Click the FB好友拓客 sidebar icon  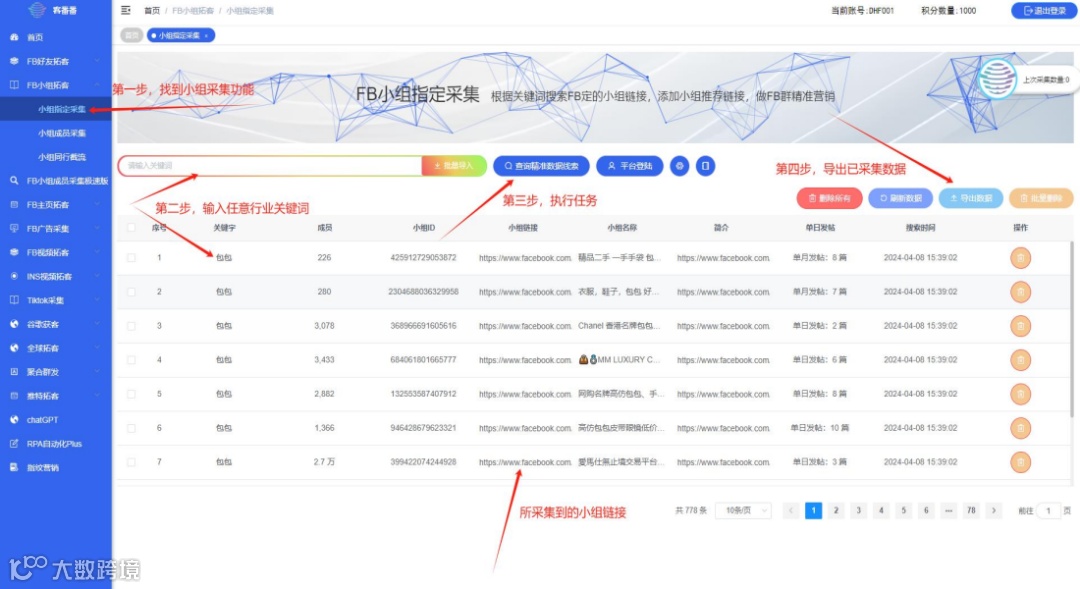[14, 61]
